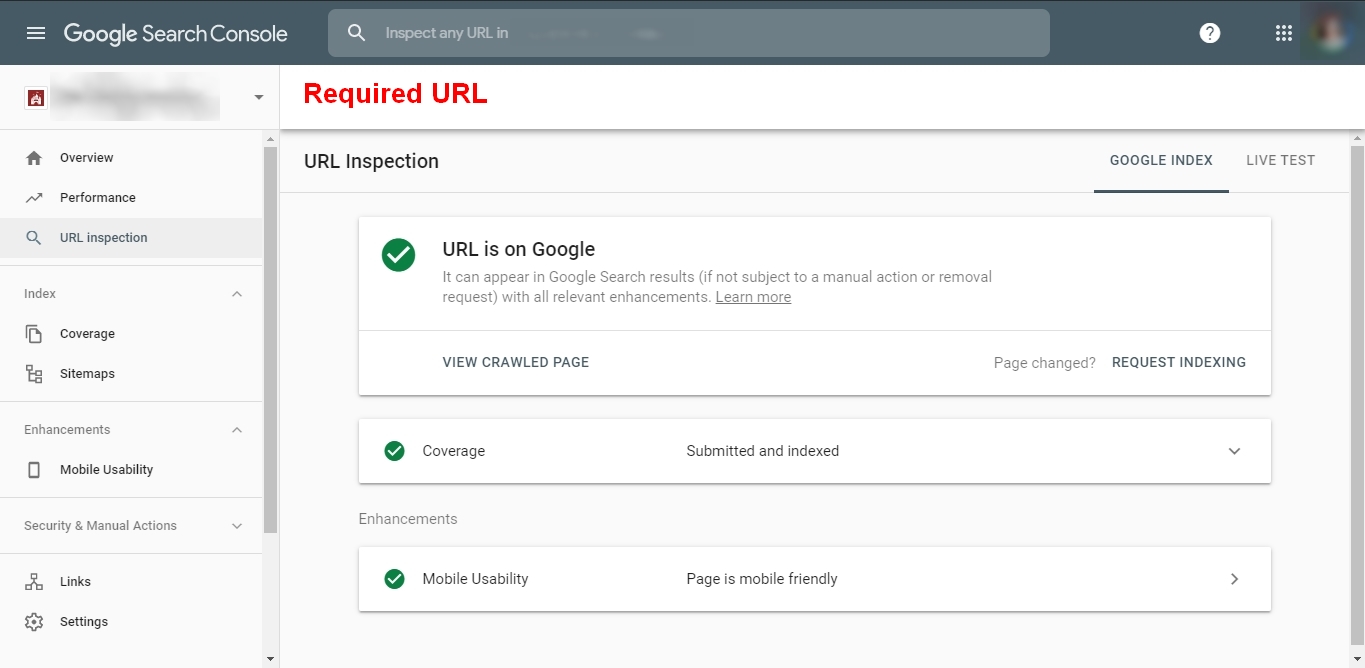Viewport: 1365px width, 668px height.
Task: Open Links from the sidebar
Action: [131, 582]
